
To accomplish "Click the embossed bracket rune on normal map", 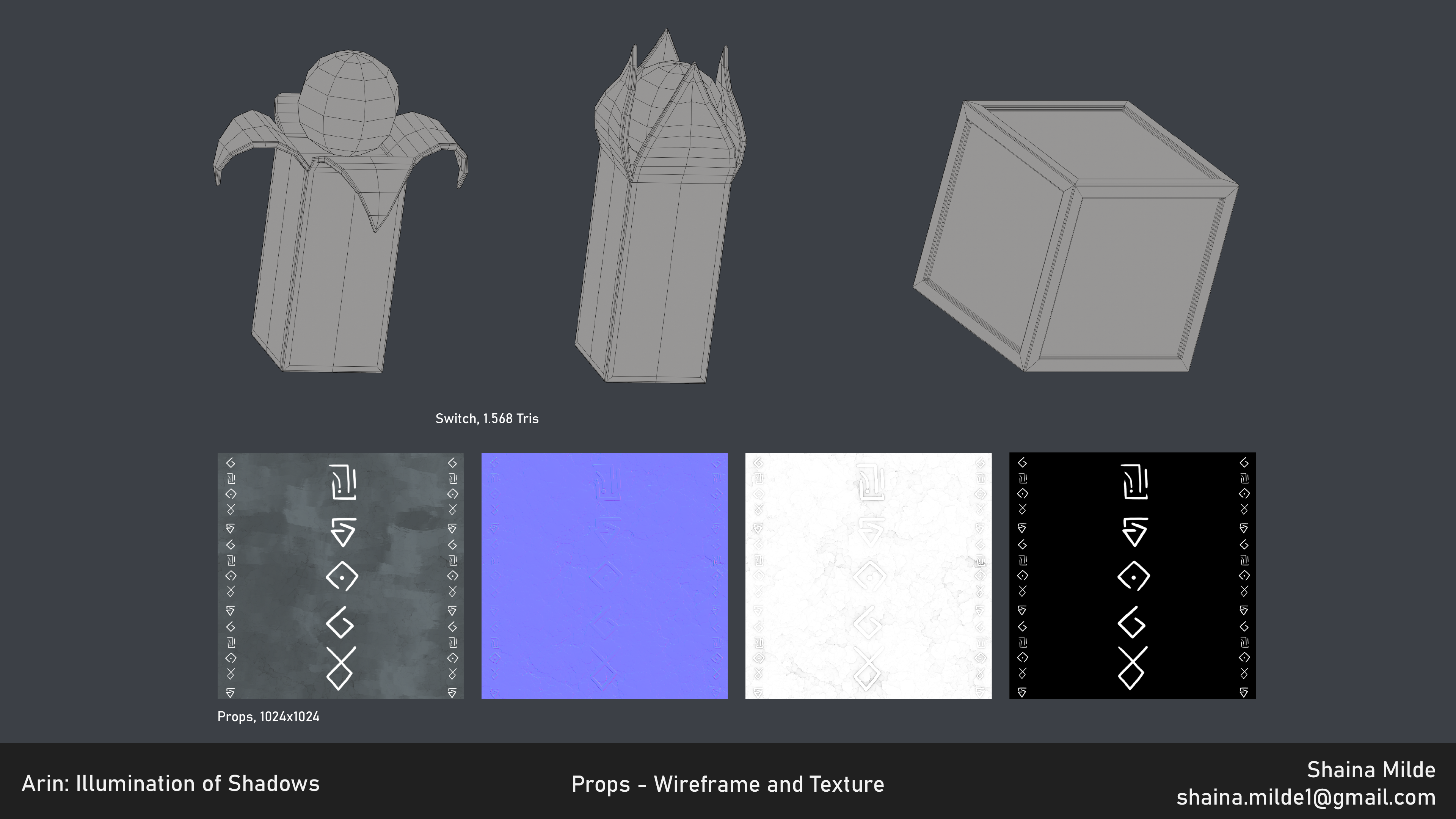I will pos(607,482).
